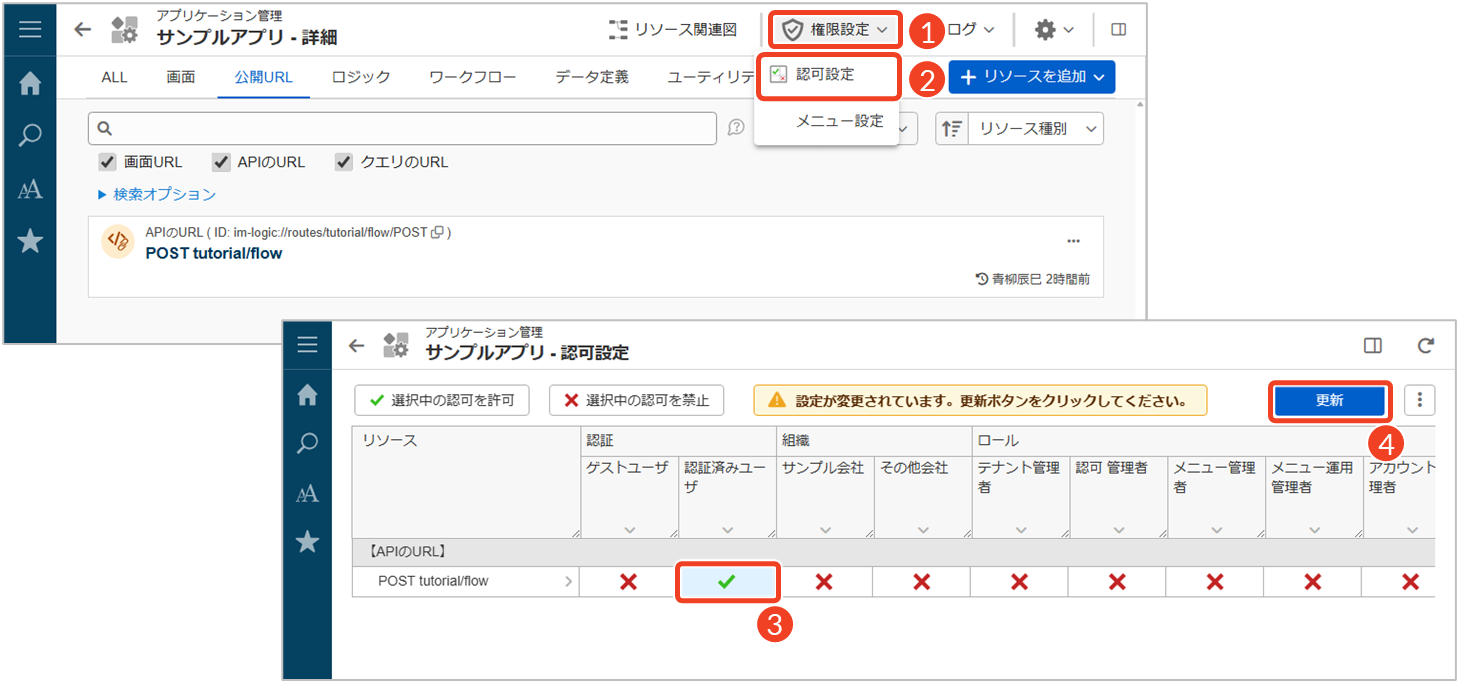
Task: Click the blue 更新 button
Action: 1329,401
